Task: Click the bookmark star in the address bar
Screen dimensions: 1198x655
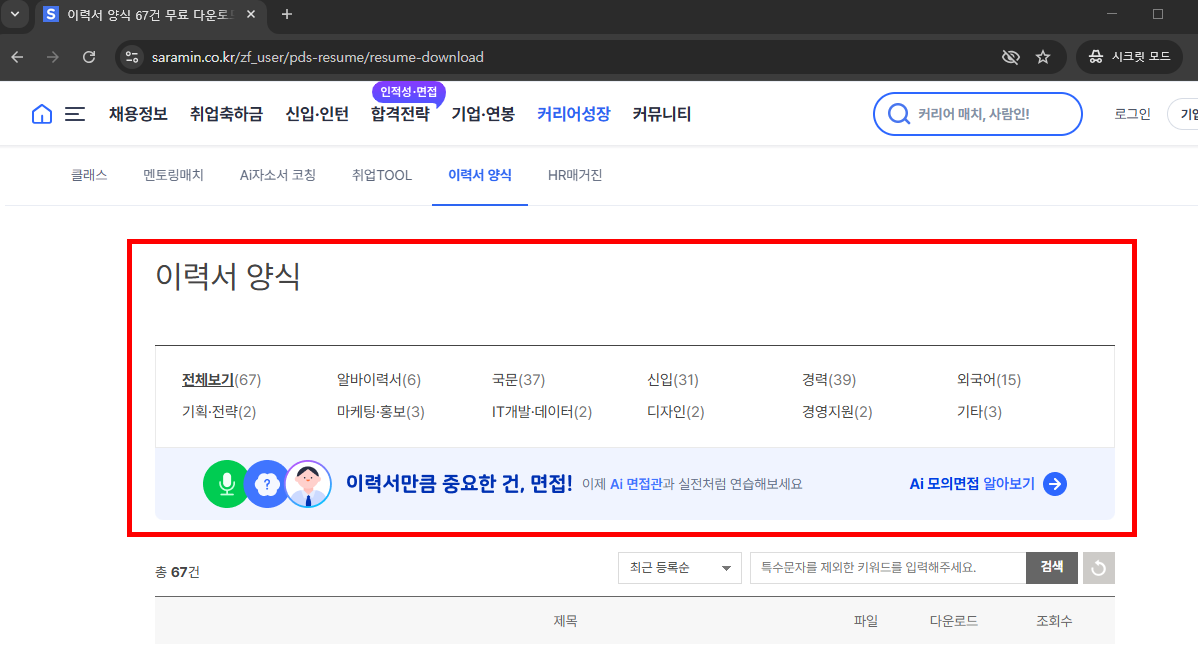Action: (x=1044, y=57)
